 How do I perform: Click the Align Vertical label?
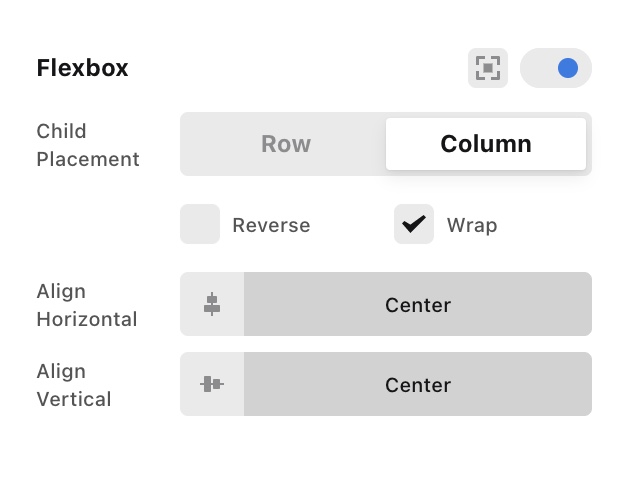pyautogui.click(x=74, y=385)
